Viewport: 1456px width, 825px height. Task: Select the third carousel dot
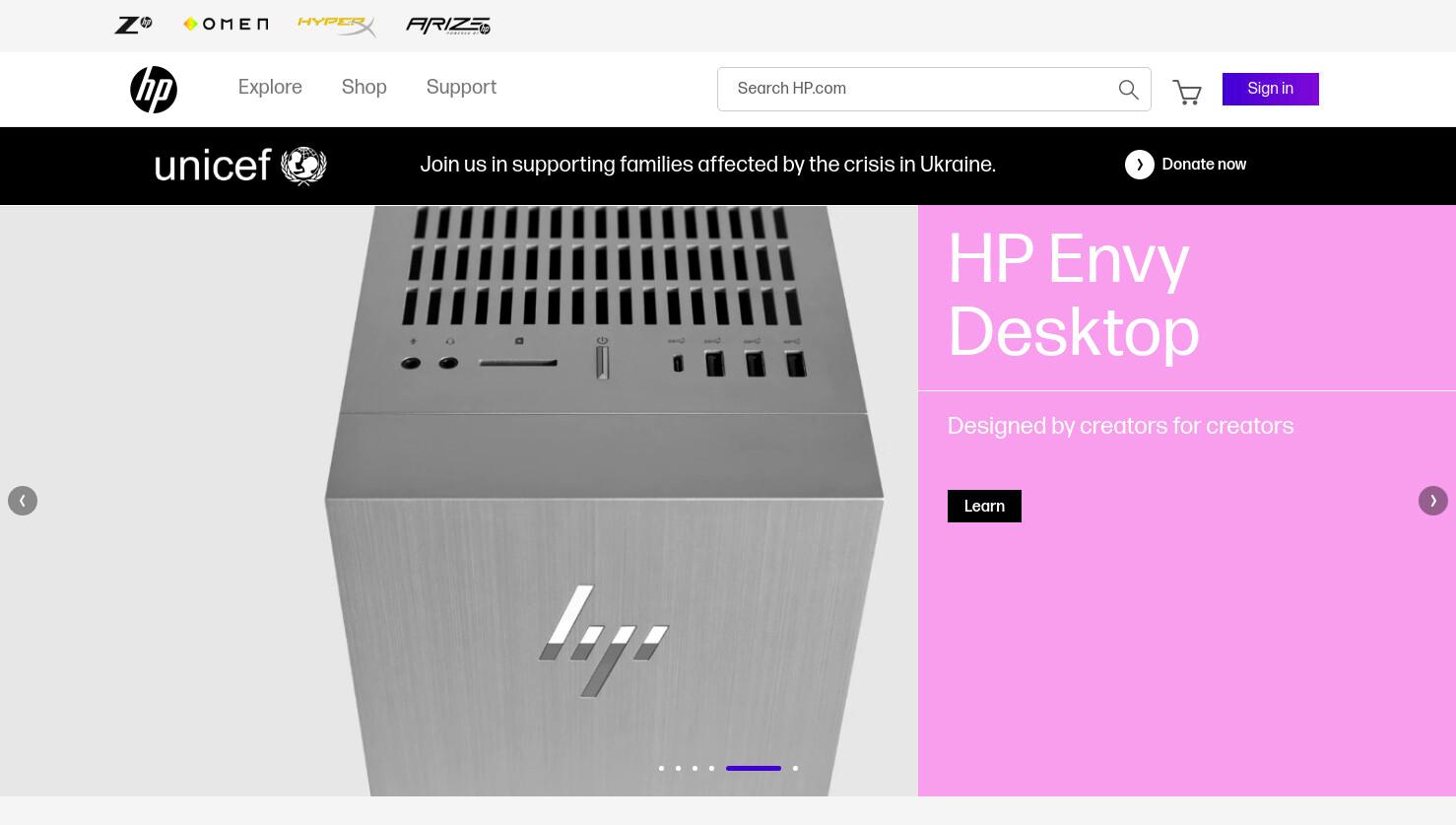(695, 768)
